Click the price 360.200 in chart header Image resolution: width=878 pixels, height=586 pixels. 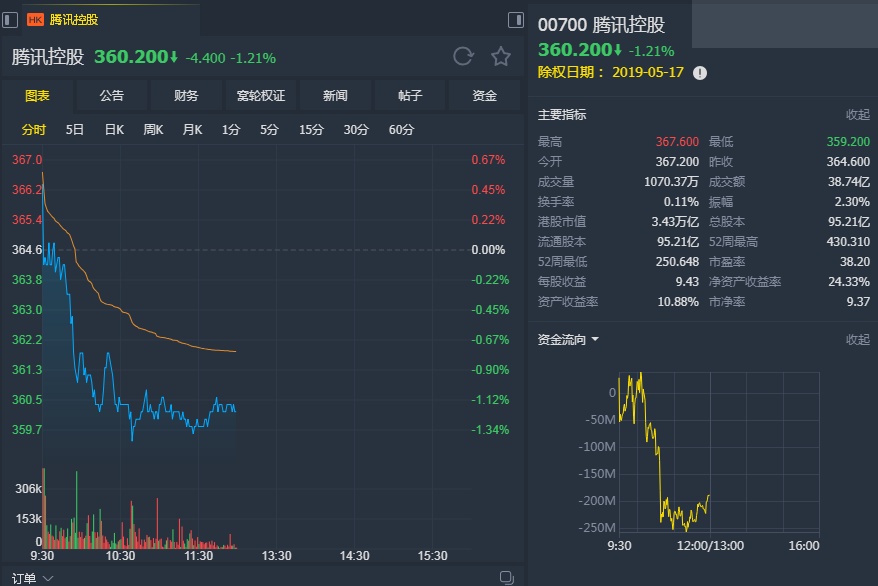(x=132, y=57)
